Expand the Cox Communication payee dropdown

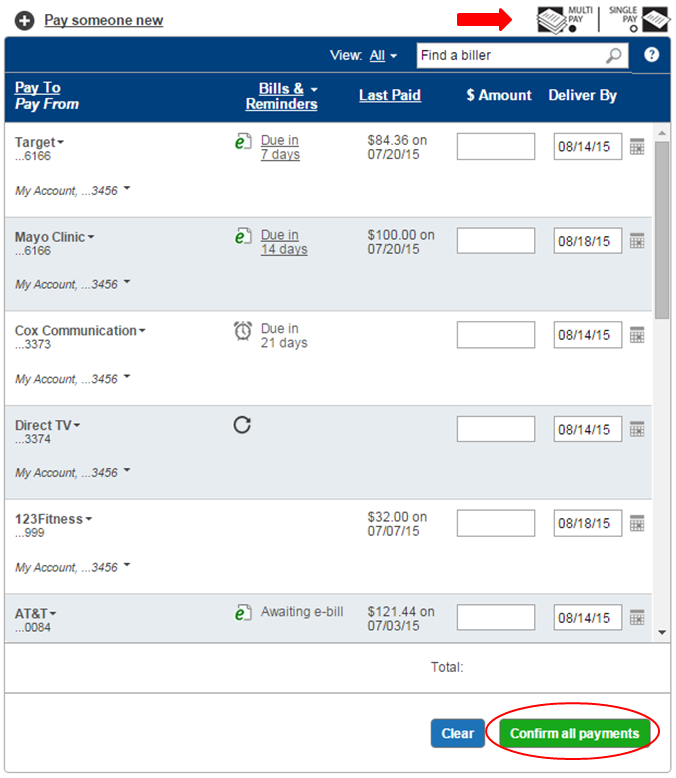[142, 331]
